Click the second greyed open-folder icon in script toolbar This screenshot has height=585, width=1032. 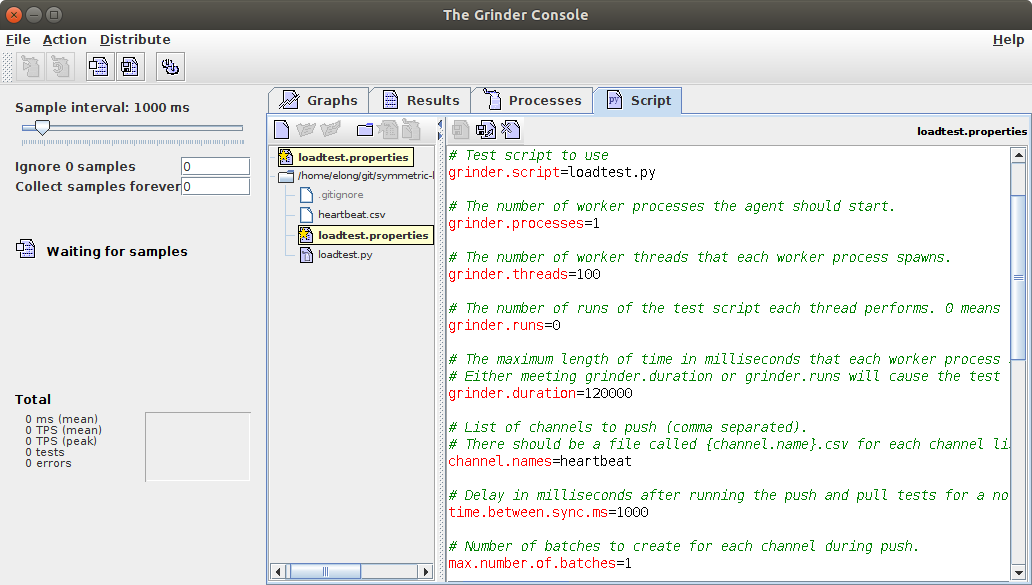tap(330, 130)
